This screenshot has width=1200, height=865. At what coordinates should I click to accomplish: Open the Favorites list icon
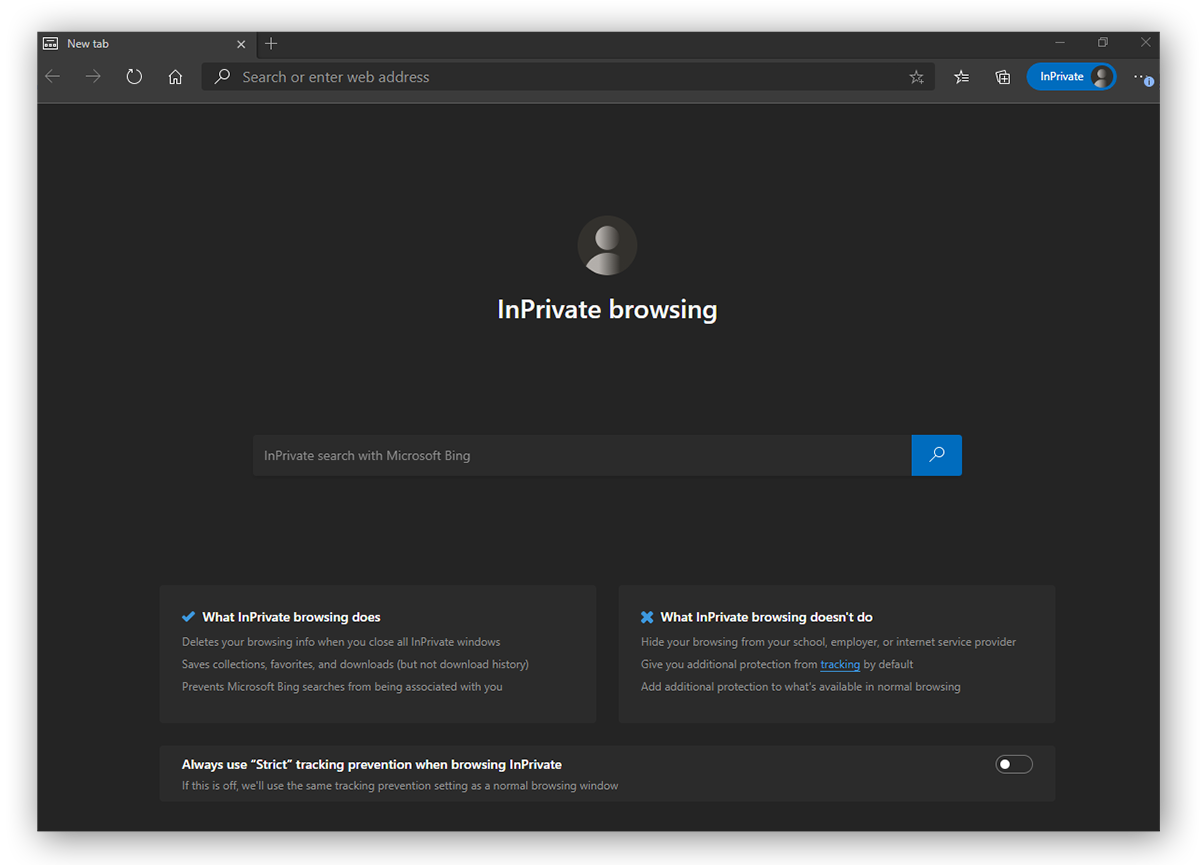(x=961, y=77)
